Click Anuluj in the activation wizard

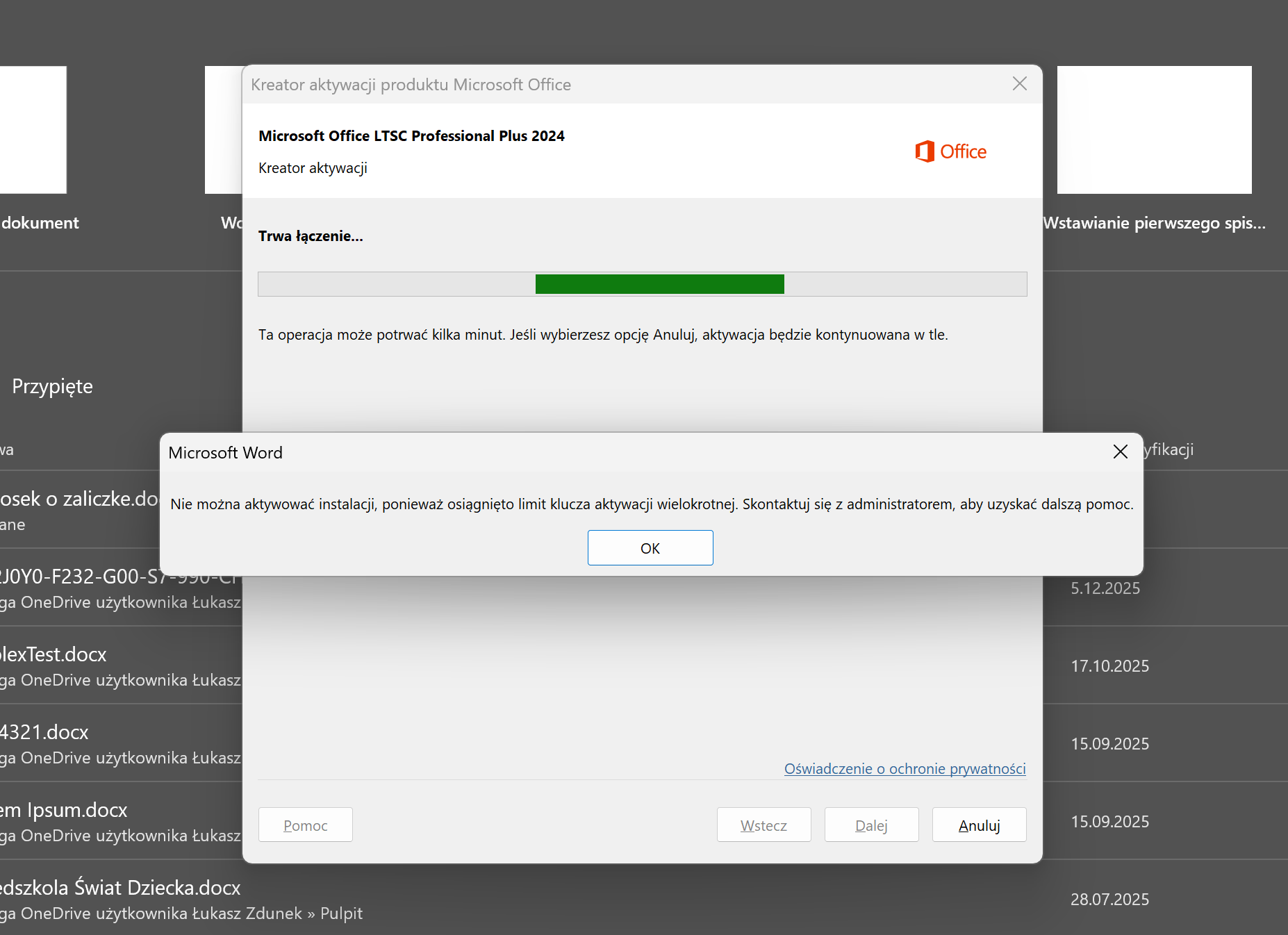click(979, 825)
